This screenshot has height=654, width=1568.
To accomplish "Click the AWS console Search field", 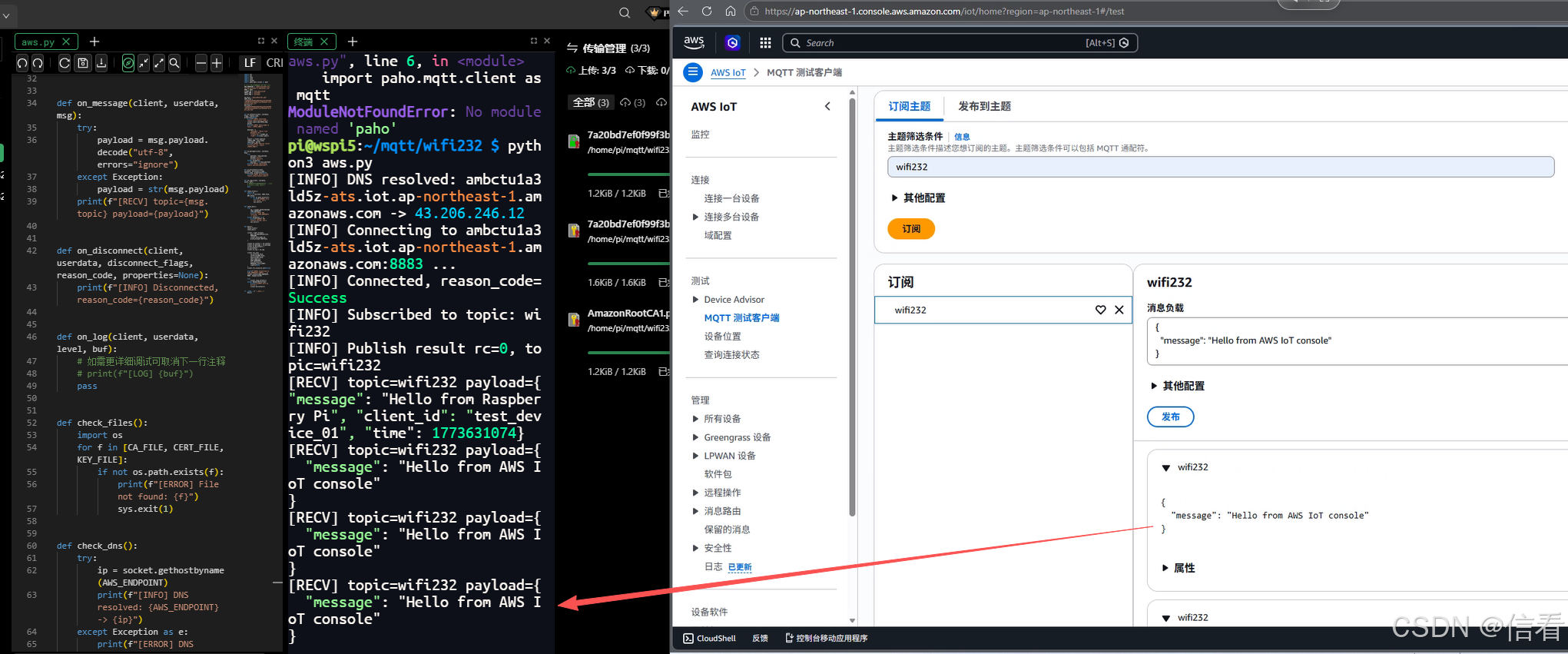I will [x=960, y=43].
